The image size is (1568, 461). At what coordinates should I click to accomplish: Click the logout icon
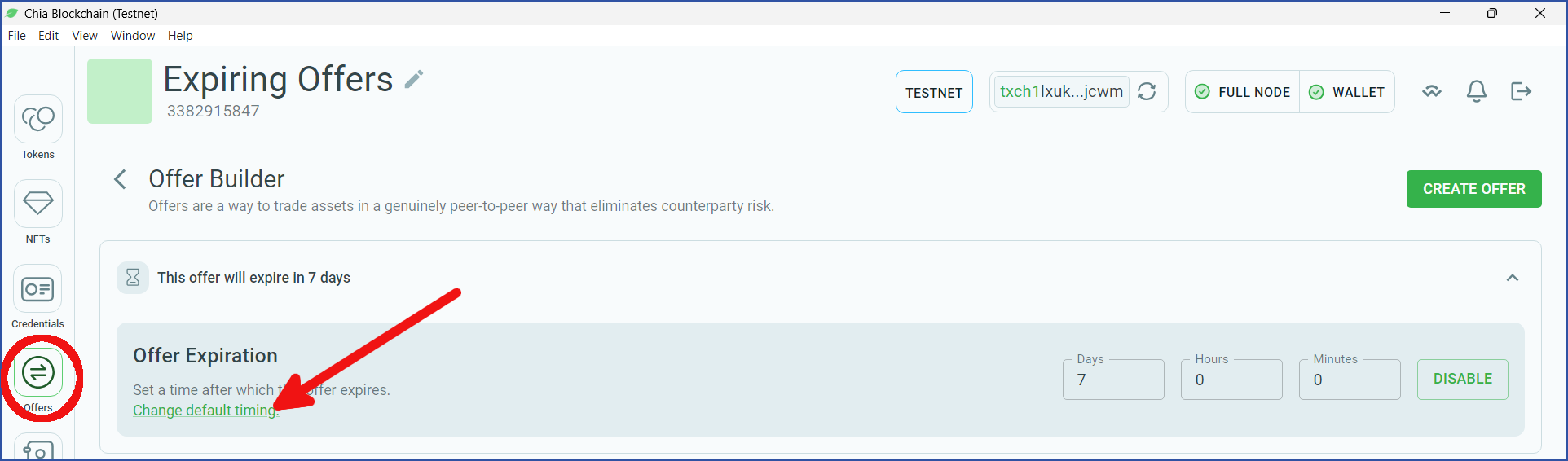point(1521,91)
